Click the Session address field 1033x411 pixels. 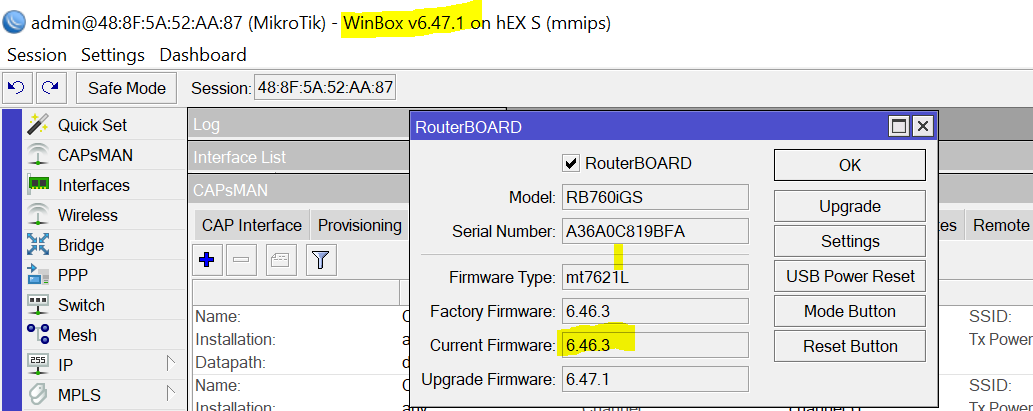pos(325,88)
